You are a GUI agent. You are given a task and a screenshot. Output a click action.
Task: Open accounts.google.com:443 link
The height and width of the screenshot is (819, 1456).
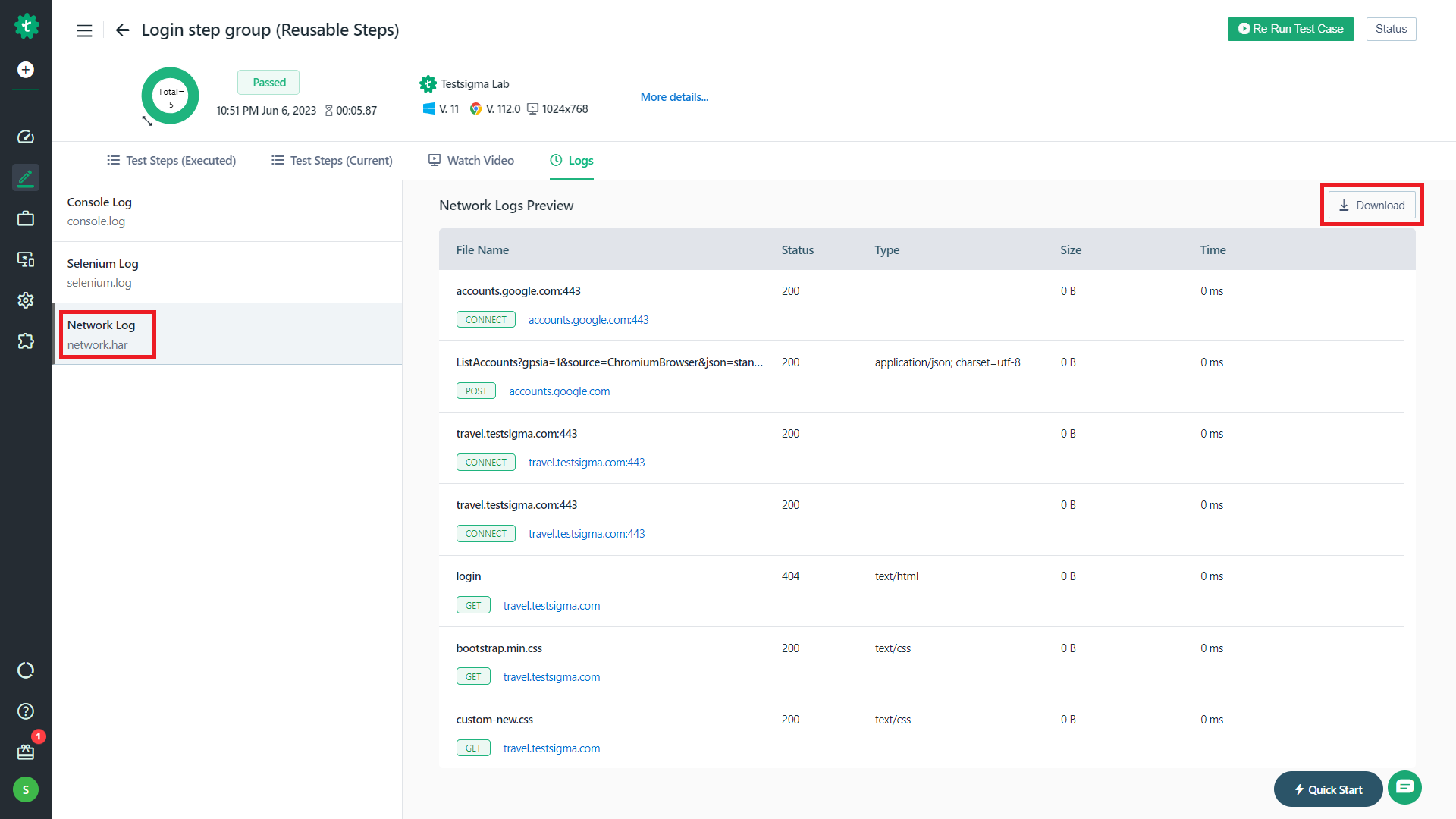point(588,320)
